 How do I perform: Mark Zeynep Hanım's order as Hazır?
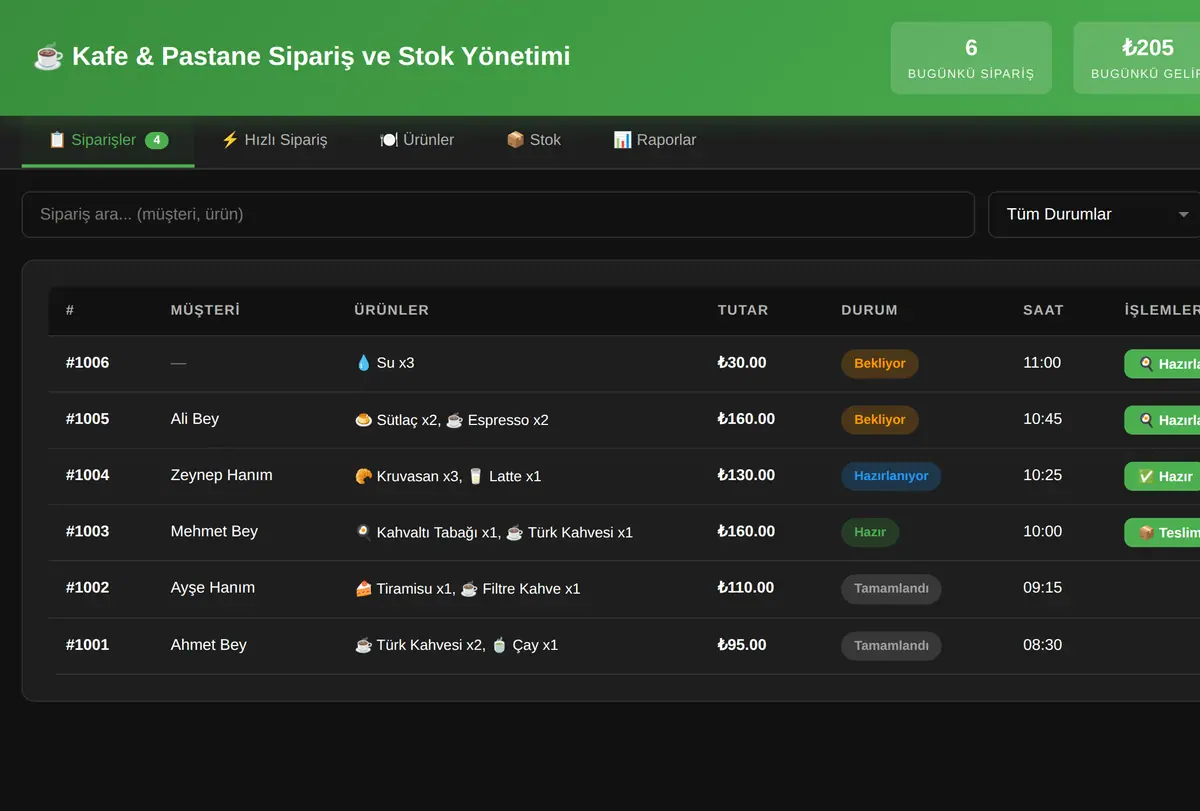(1162, 476)
